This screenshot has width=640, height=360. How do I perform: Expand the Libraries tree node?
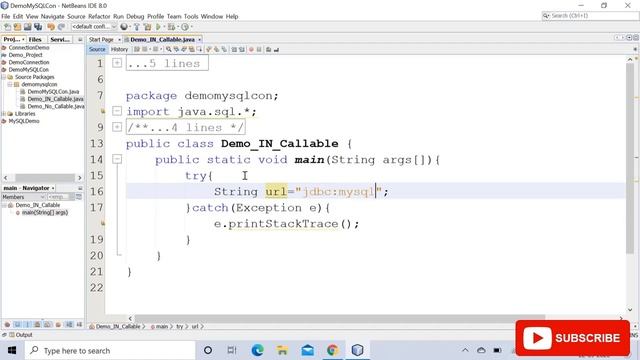[4, 113]
